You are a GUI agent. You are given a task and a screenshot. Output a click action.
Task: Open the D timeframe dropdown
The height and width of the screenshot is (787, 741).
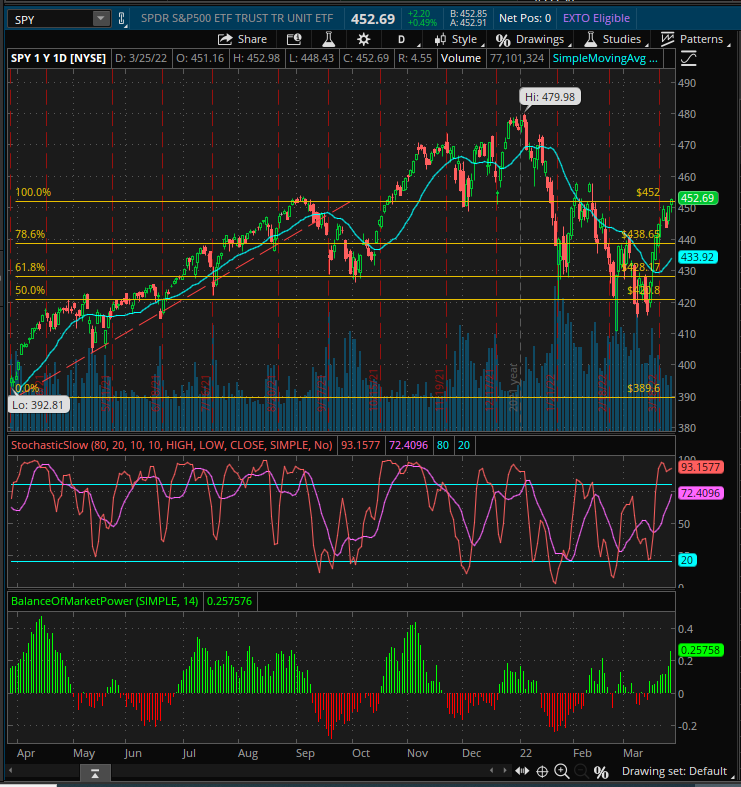(401, 39)
